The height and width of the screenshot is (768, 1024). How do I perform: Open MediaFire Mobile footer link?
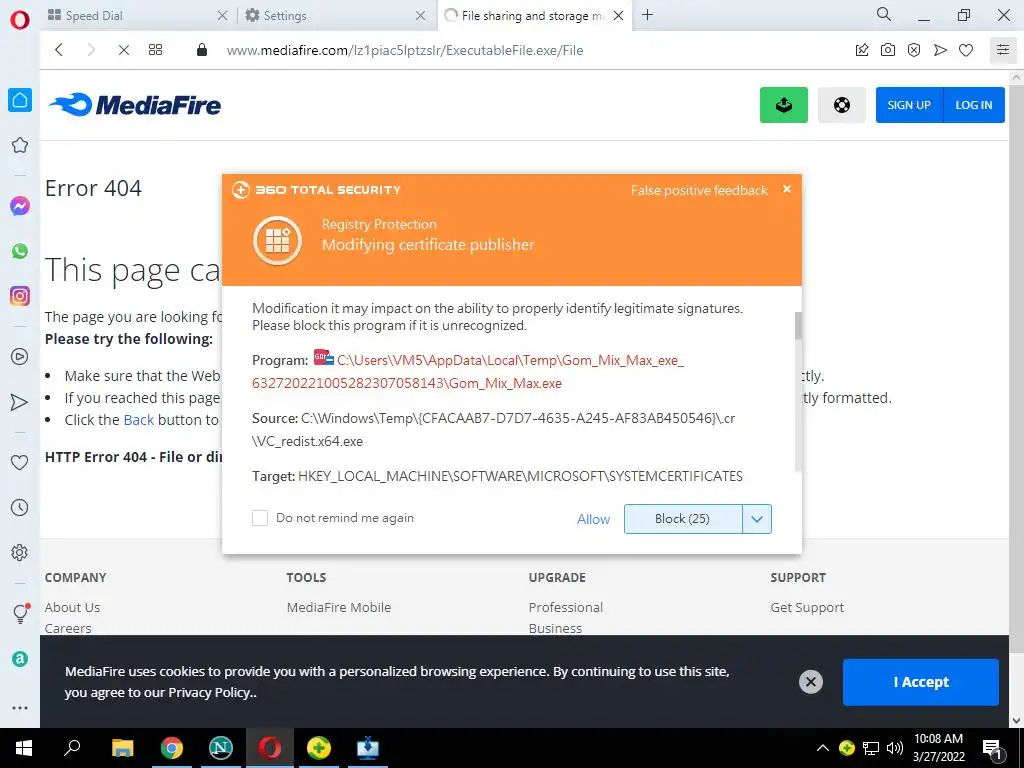click(x=339, y=607)
